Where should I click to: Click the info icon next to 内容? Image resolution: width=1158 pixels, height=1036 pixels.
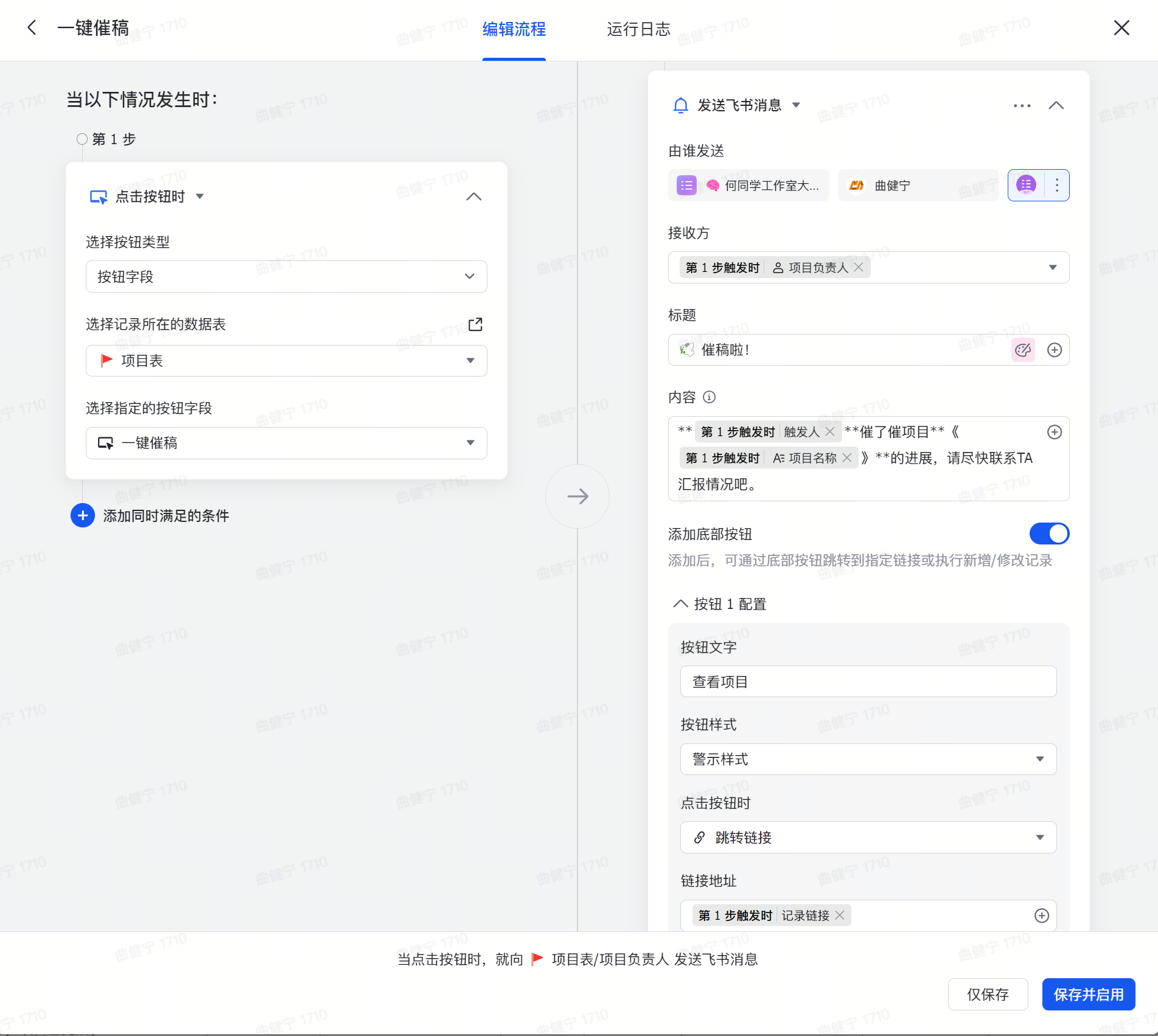pos(709,397)
